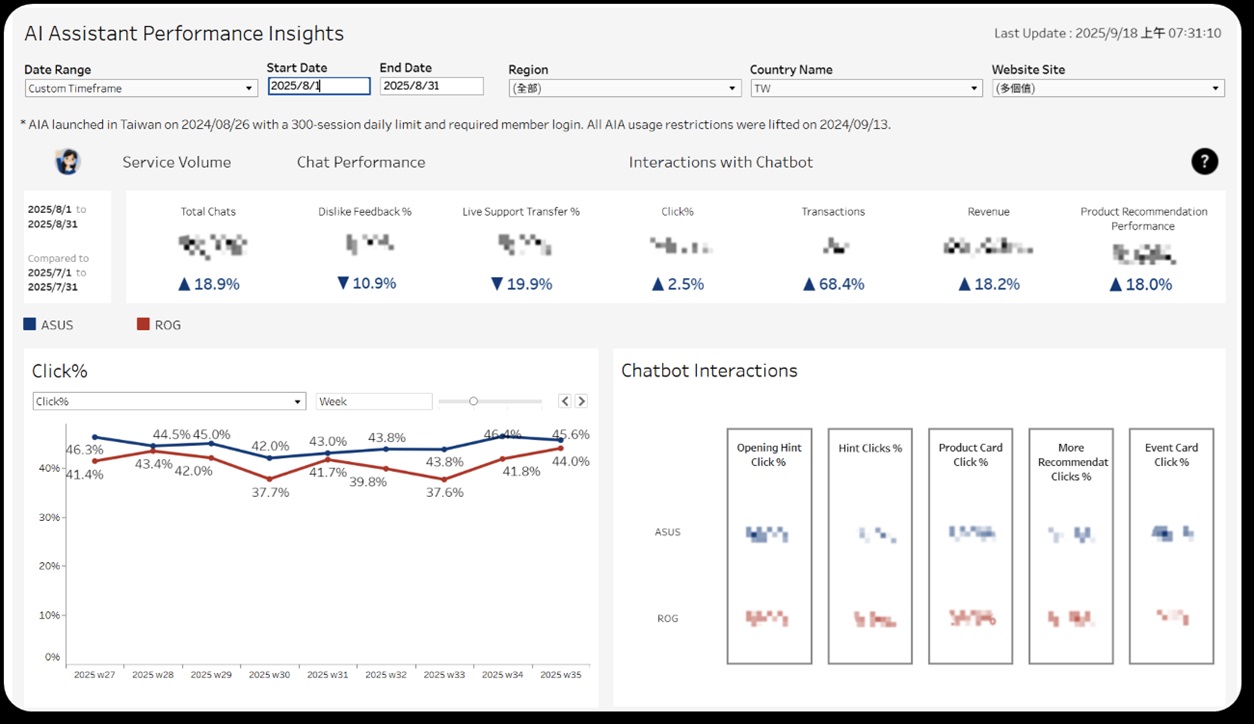
Task: Click the next period right arrow
Action: pos(581,401)
